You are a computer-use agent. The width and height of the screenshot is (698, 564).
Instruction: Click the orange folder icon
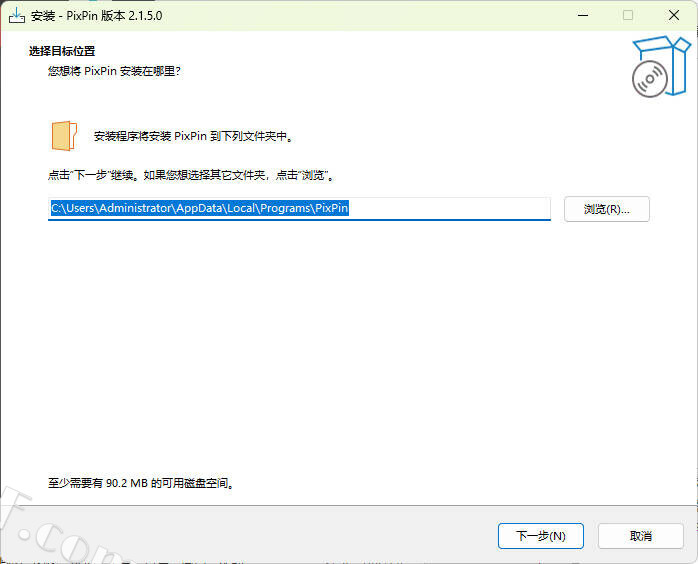[65, 136]
